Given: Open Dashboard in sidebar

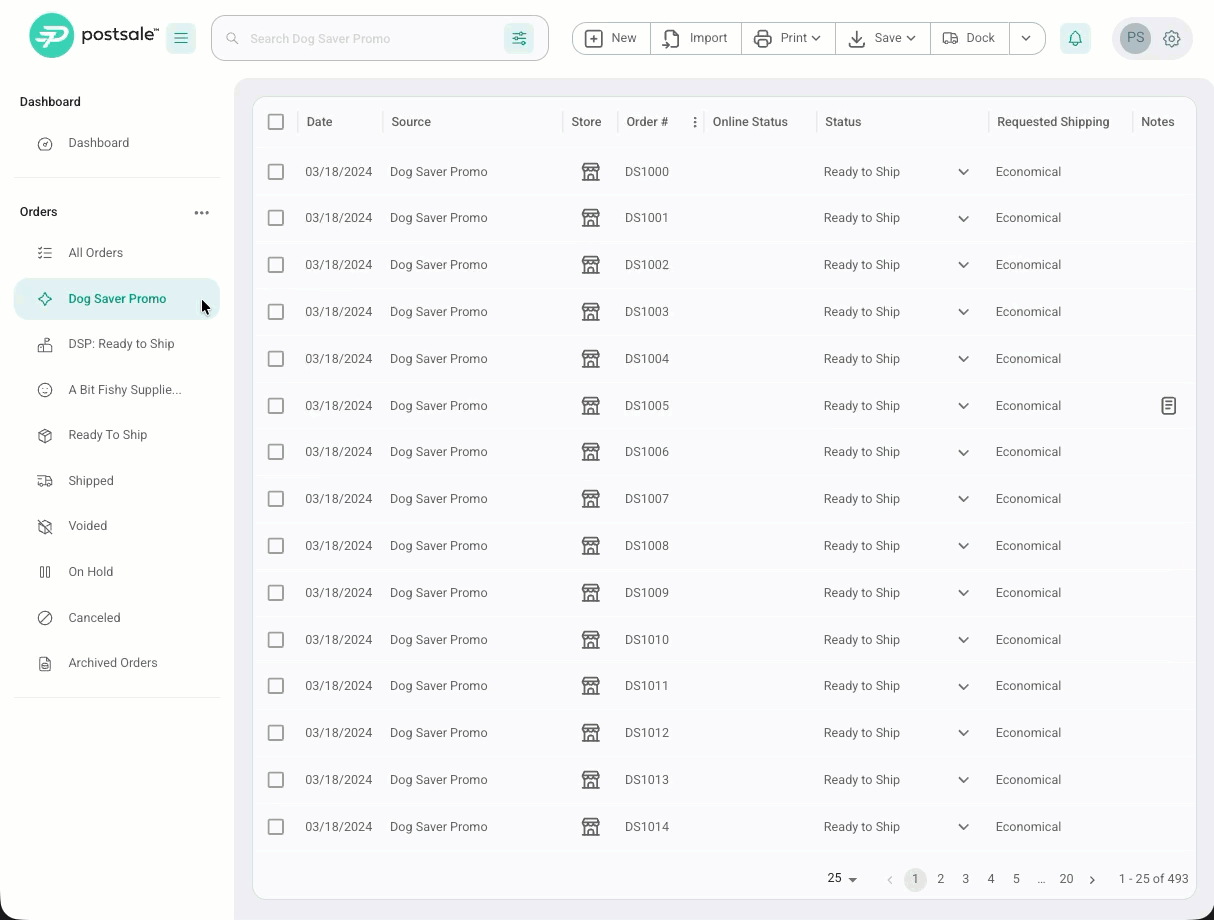Looking at the screenshot, I should 116,143.
